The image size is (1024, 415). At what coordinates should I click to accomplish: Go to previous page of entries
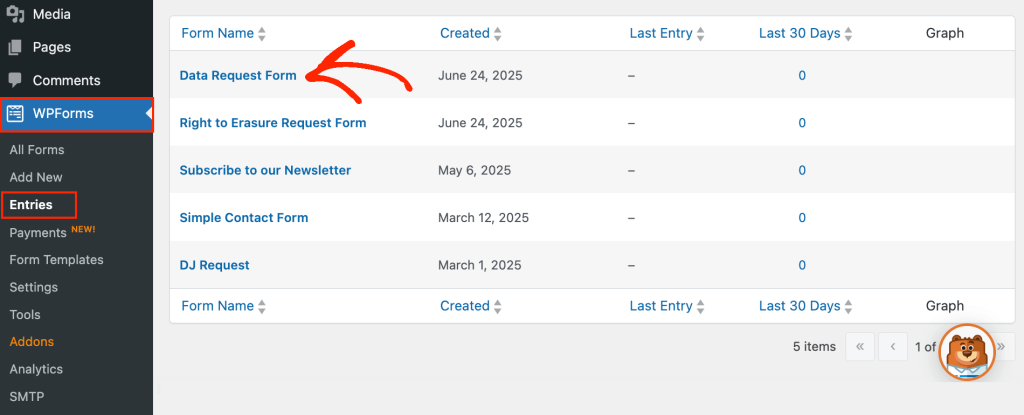point(892,347)
